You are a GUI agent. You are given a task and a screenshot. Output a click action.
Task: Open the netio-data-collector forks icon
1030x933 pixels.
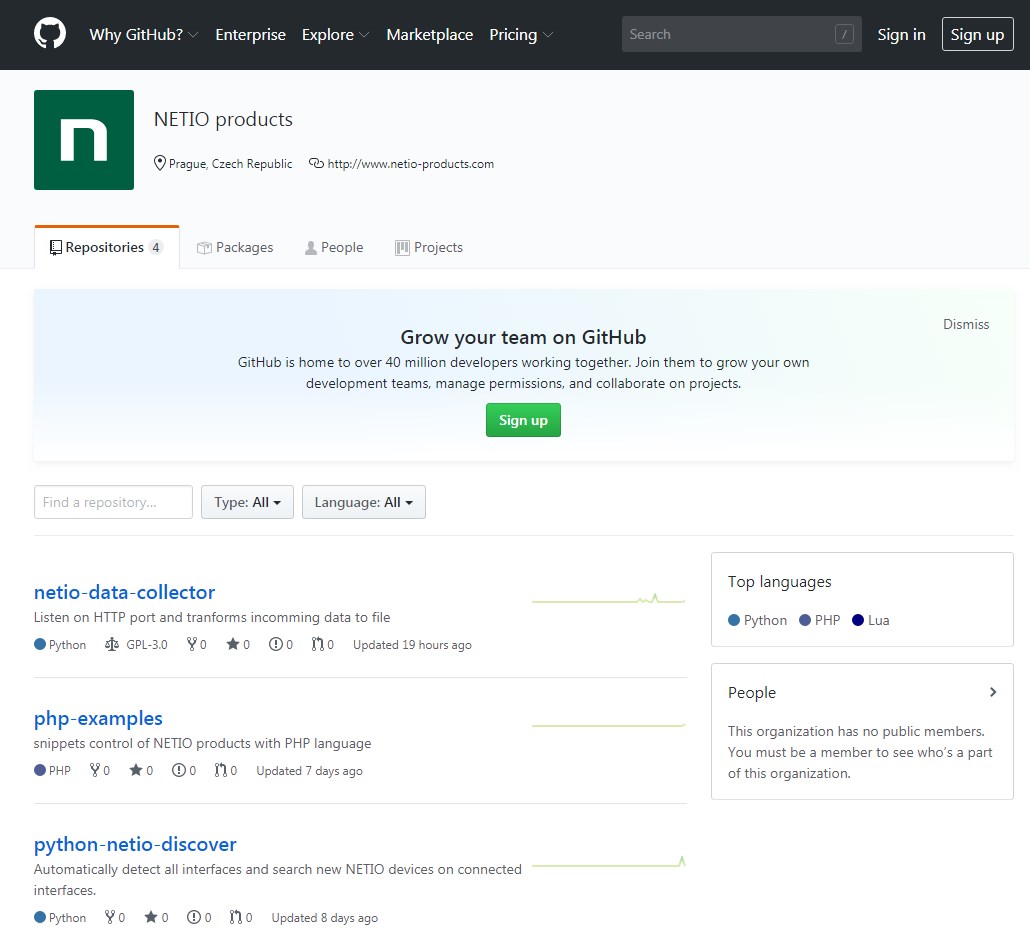pos(192,644)
